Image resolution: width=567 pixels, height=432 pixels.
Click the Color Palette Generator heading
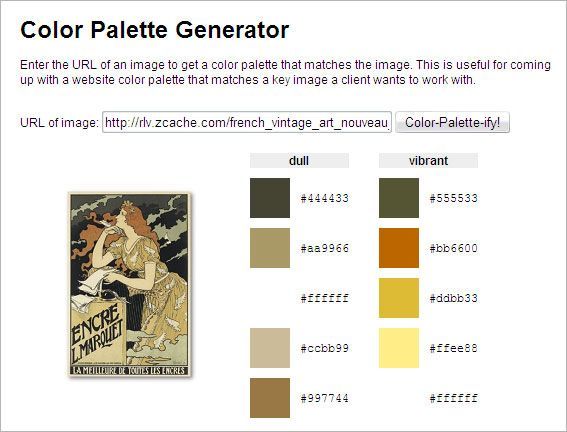click(155, 30)
